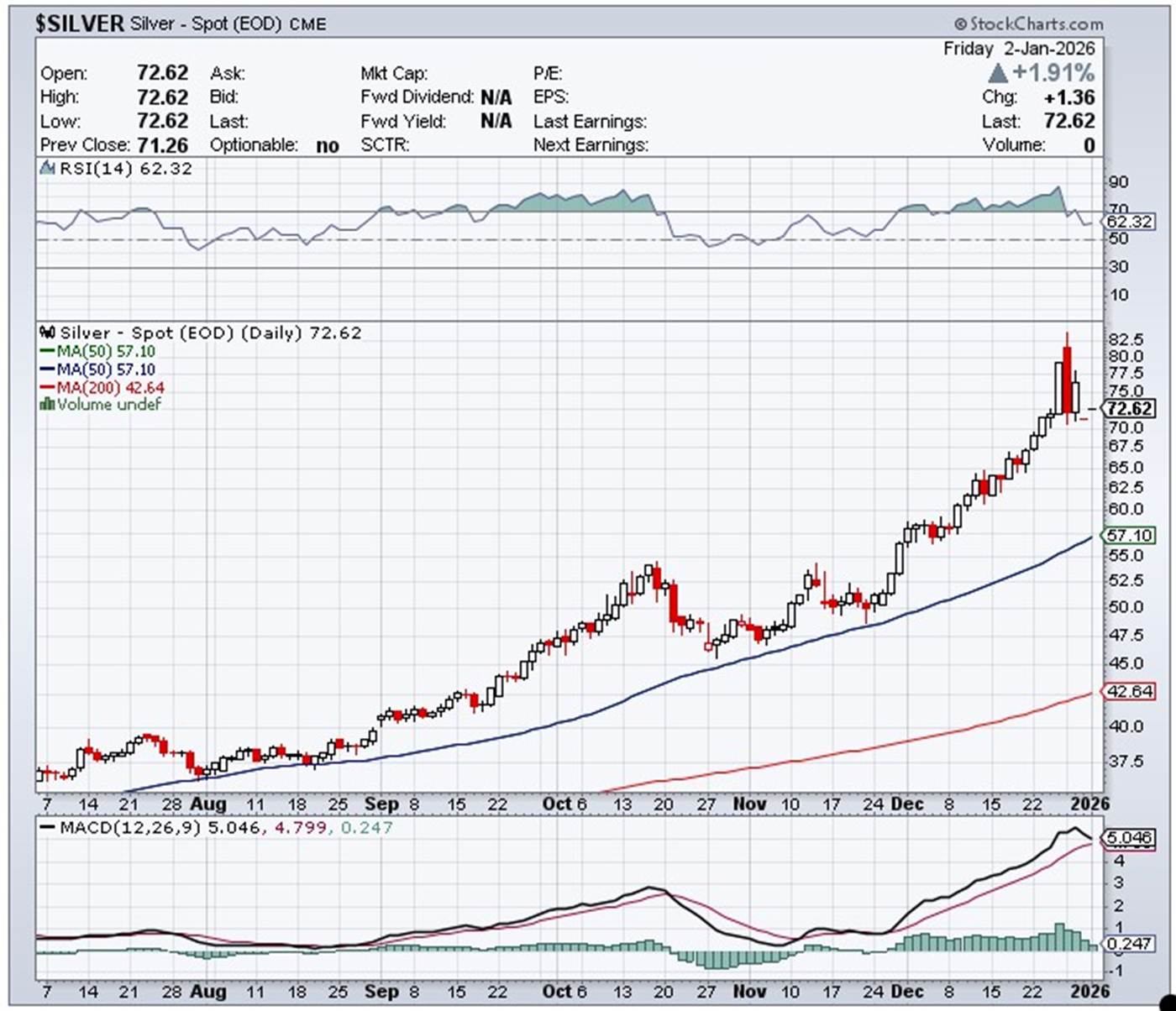This screenshot has width=1176, height=1011.
Task: Click the Prev Close 71.26 value
Action: pos(162,145)
